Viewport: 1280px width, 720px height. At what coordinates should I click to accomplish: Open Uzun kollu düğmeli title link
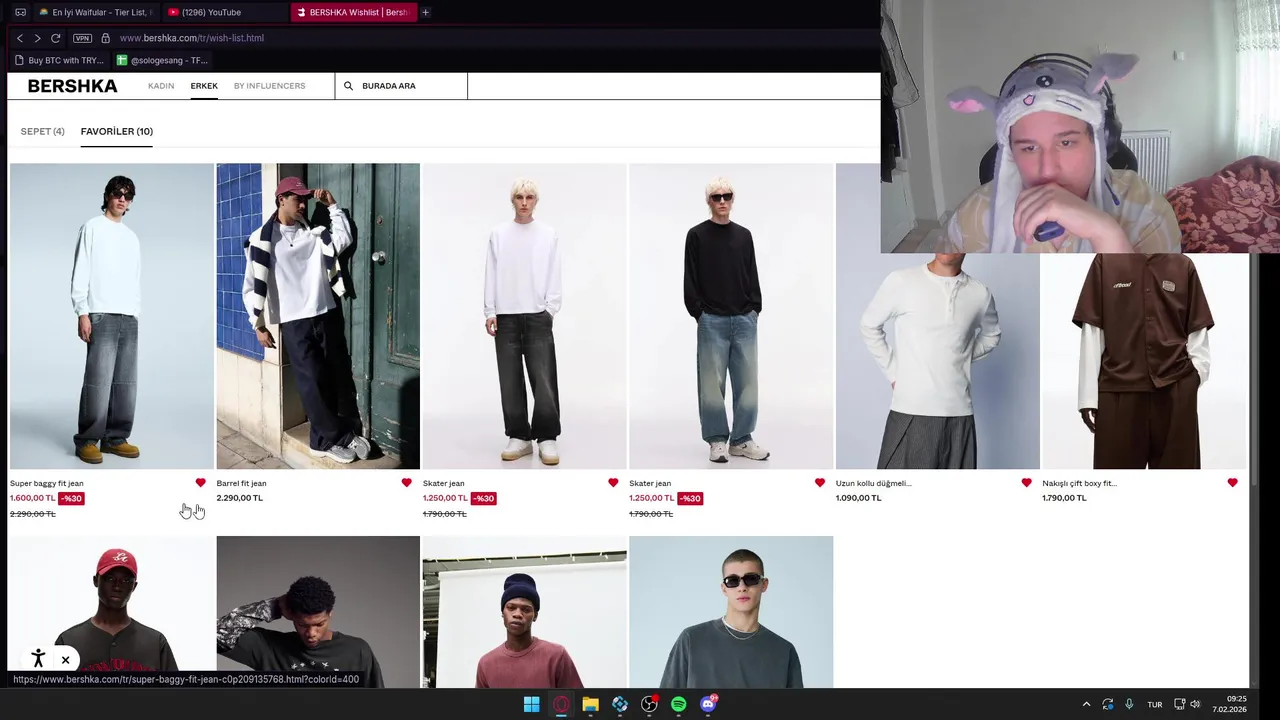point(874,483)
